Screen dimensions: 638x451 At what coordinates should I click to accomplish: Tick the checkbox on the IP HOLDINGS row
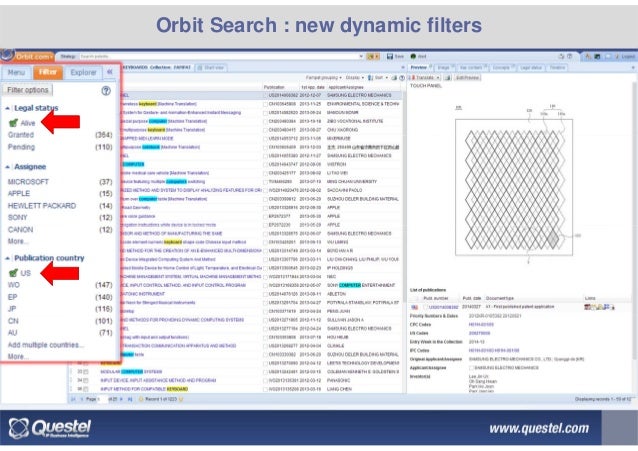(265, 268)
